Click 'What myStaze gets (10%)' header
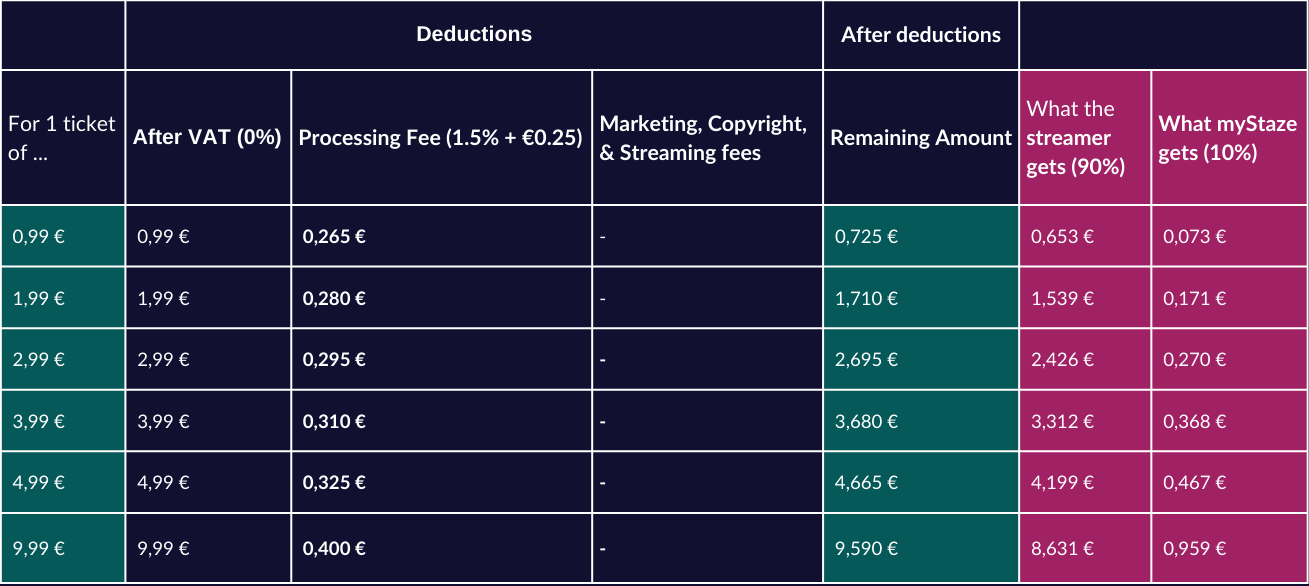This screenshot has width=1309, height=586. pyautogui.click(x=1228, y=138)
